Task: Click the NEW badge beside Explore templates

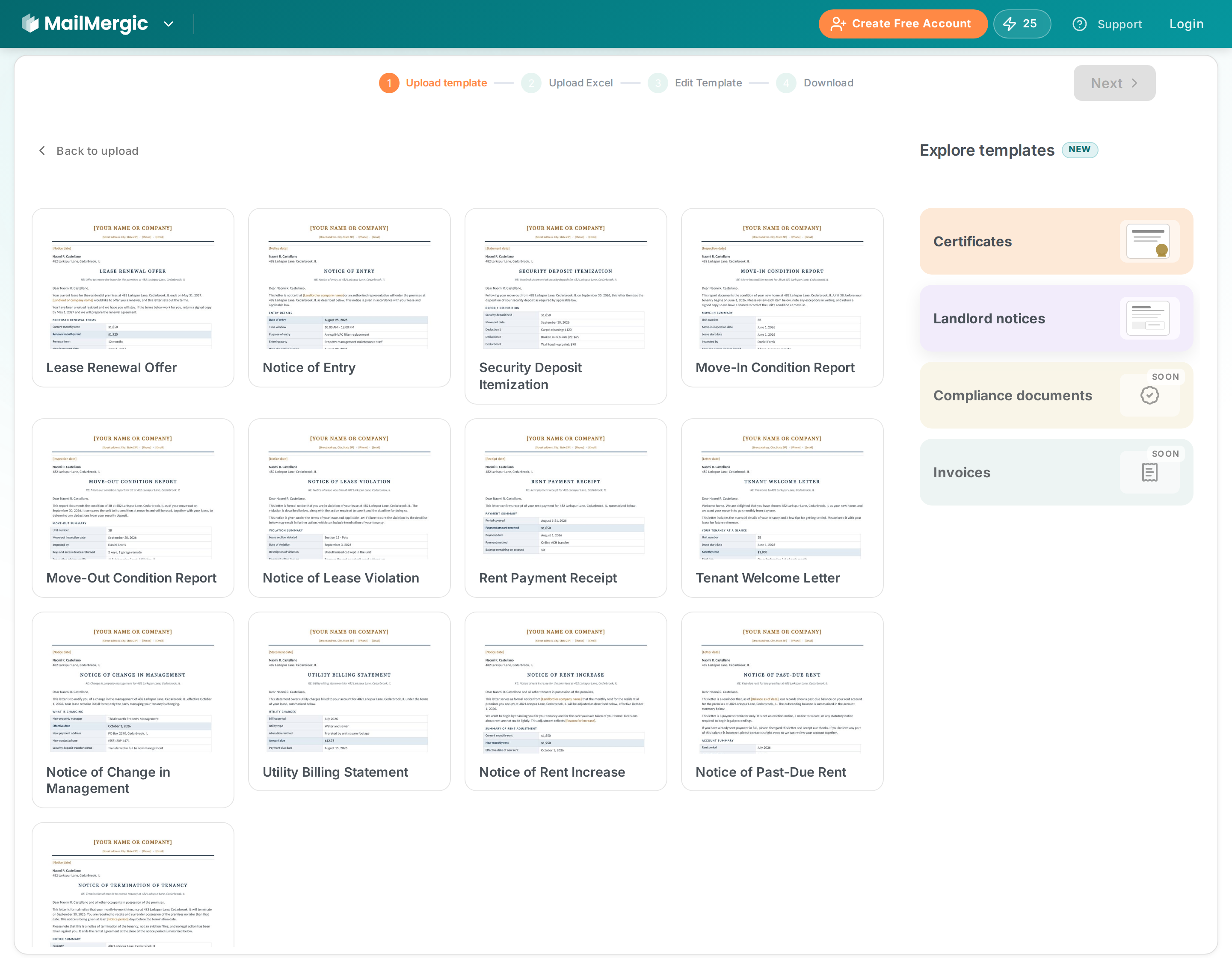Action: (1079, 149)
